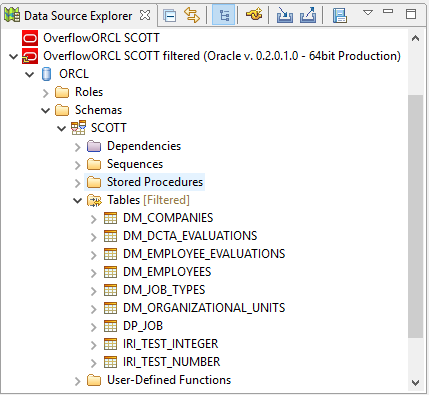
Task: Select the Sequences tree item
Action: (135, 164)
